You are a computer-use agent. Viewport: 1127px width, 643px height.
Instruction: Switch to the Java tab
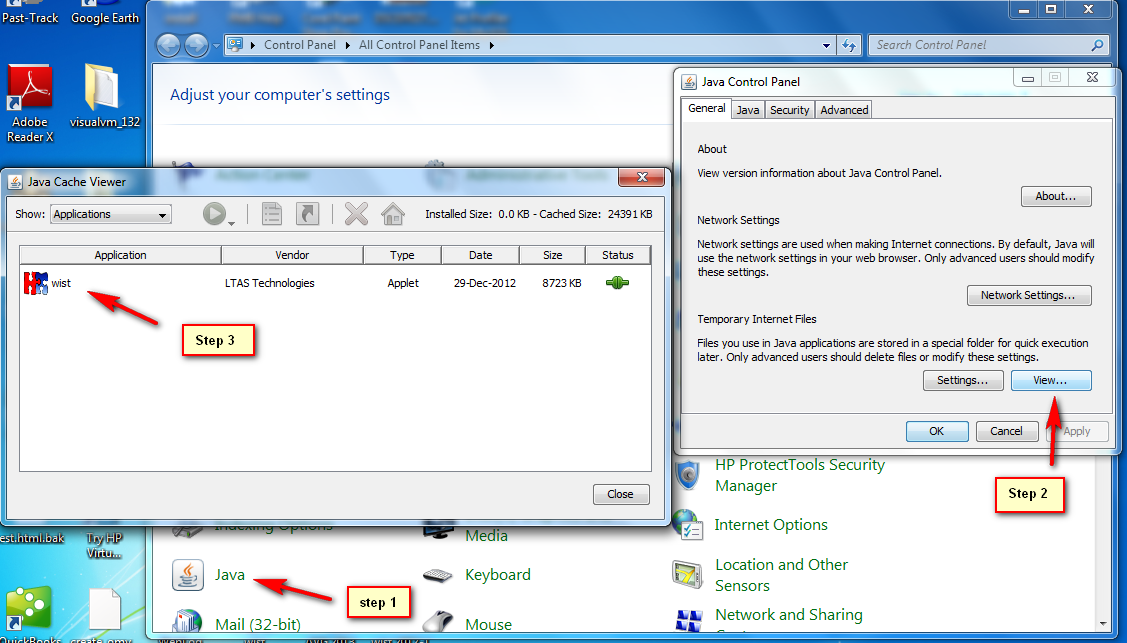coord(748,110)
